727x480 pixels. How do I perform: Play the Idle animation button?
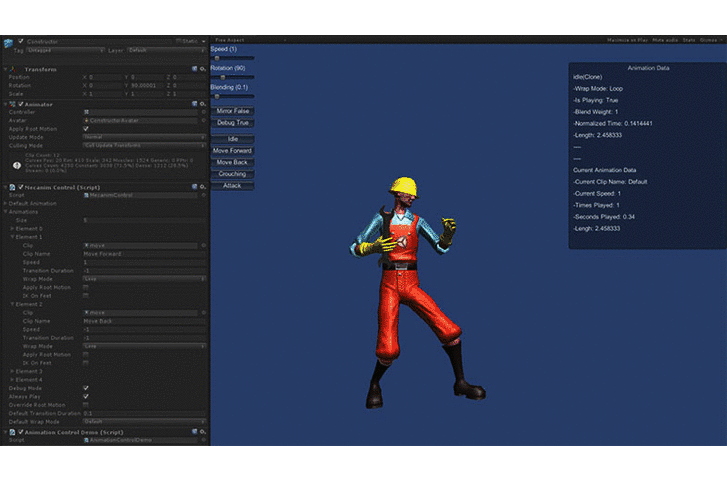232,139
